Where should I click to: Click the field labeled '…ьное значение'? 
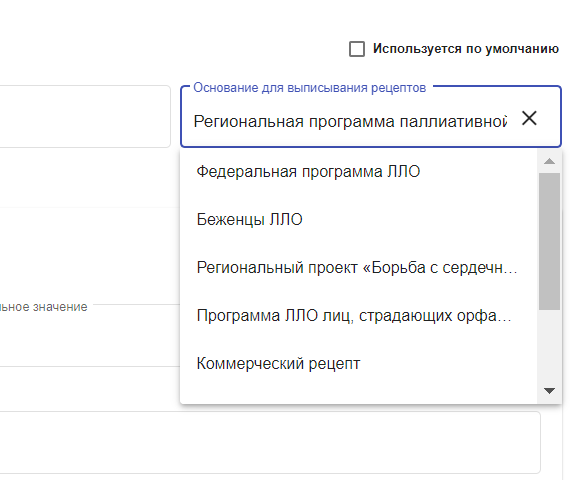(90, 336)
